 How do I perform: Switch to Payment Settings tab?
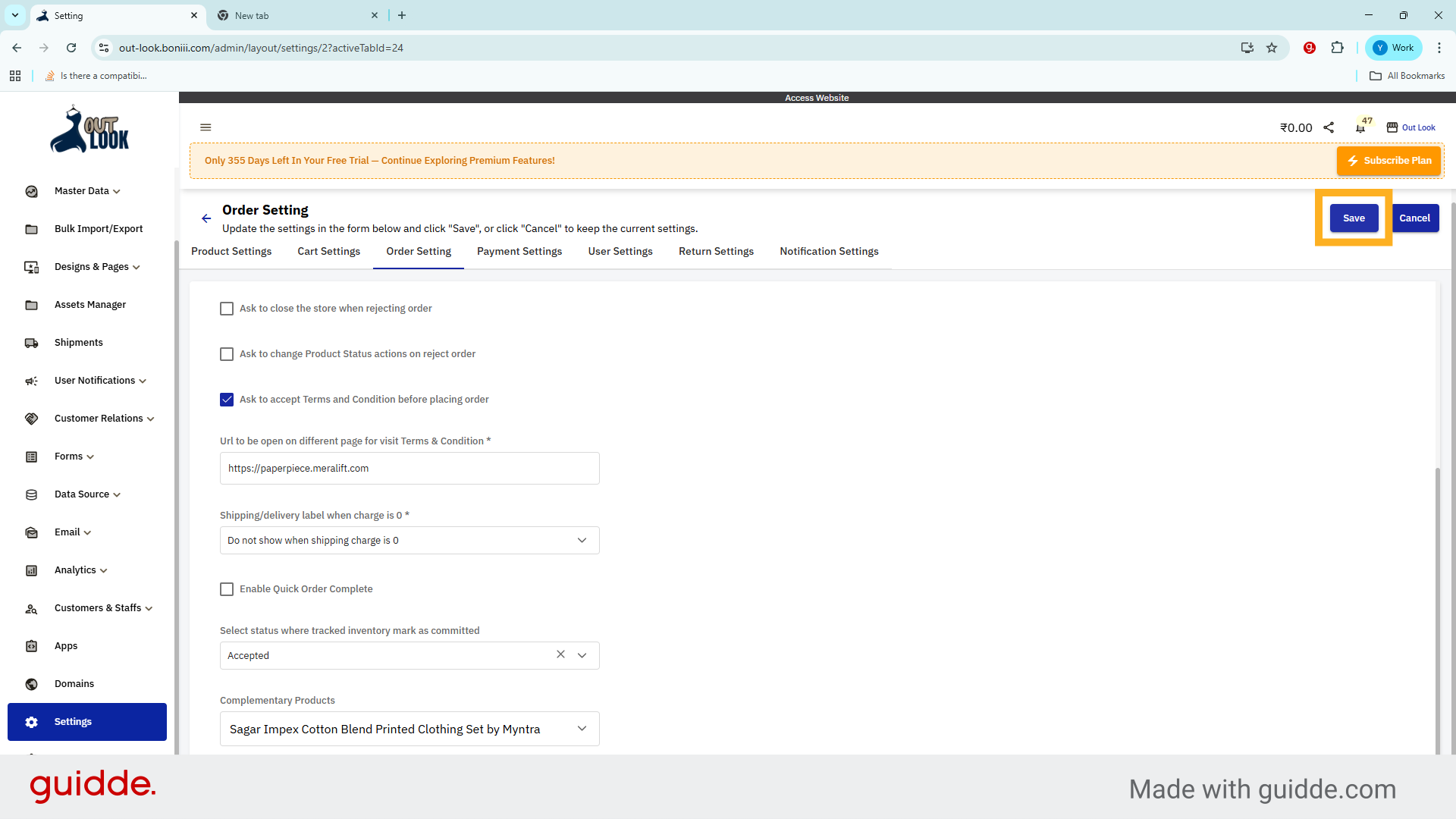click(x=519, y=252)
